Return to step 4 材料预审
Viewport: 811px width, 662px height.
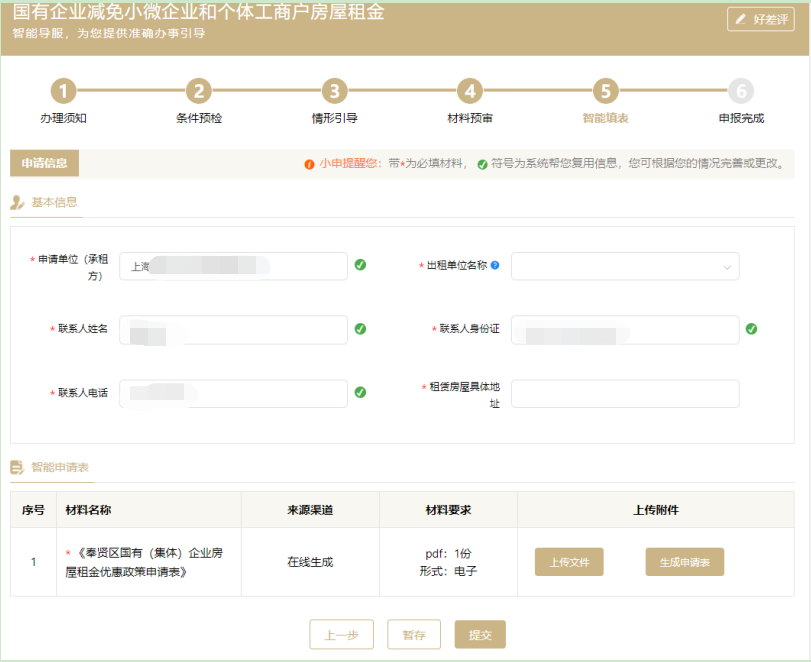click(469, 92)
